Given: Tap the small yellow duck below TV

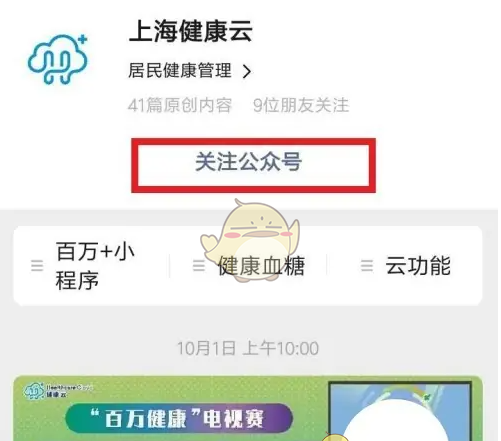Looking at the screenshot, I should (335, 437).
